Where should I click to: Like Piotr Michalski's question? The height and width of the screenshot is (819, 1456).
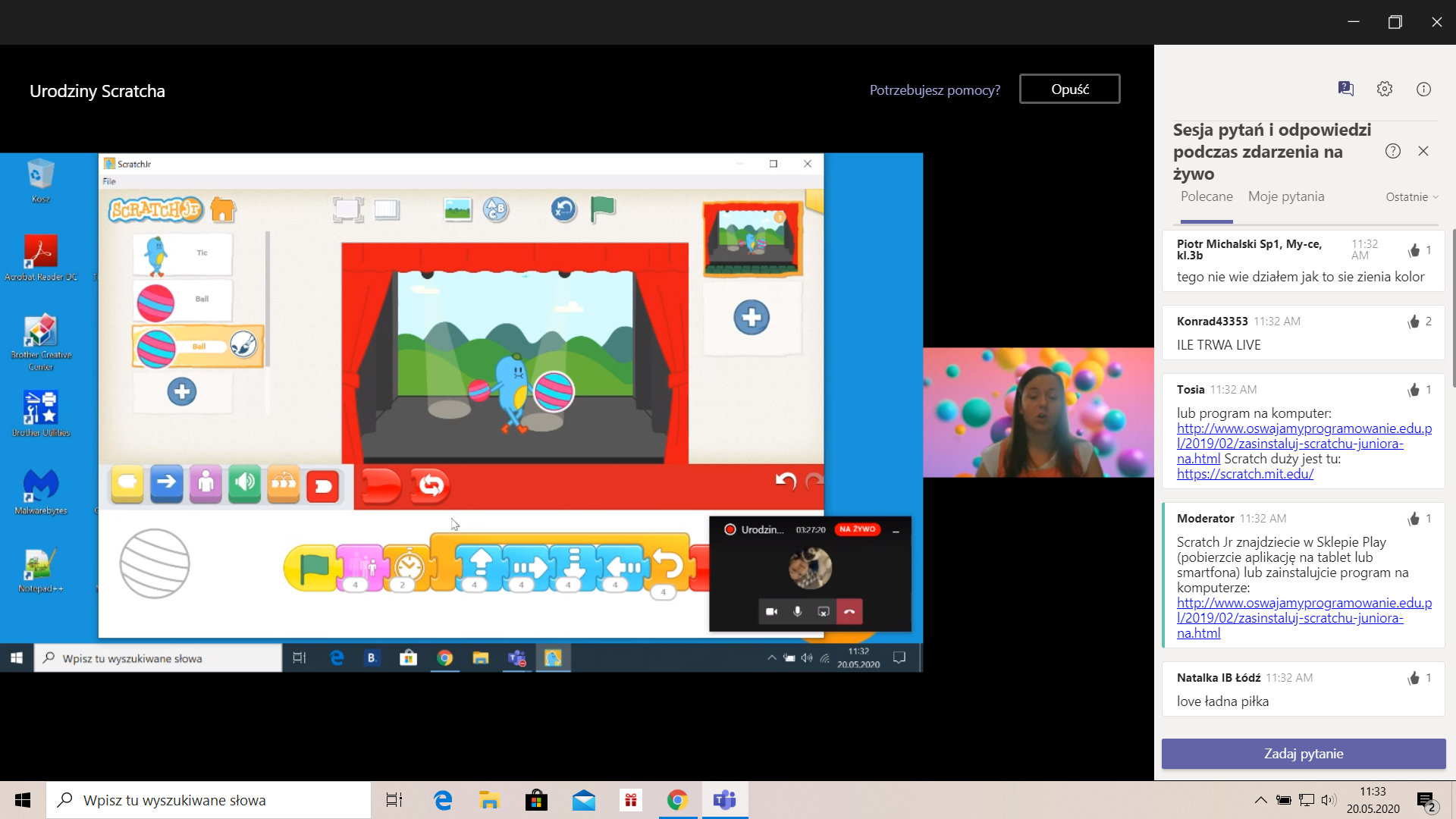point(1414,250)
